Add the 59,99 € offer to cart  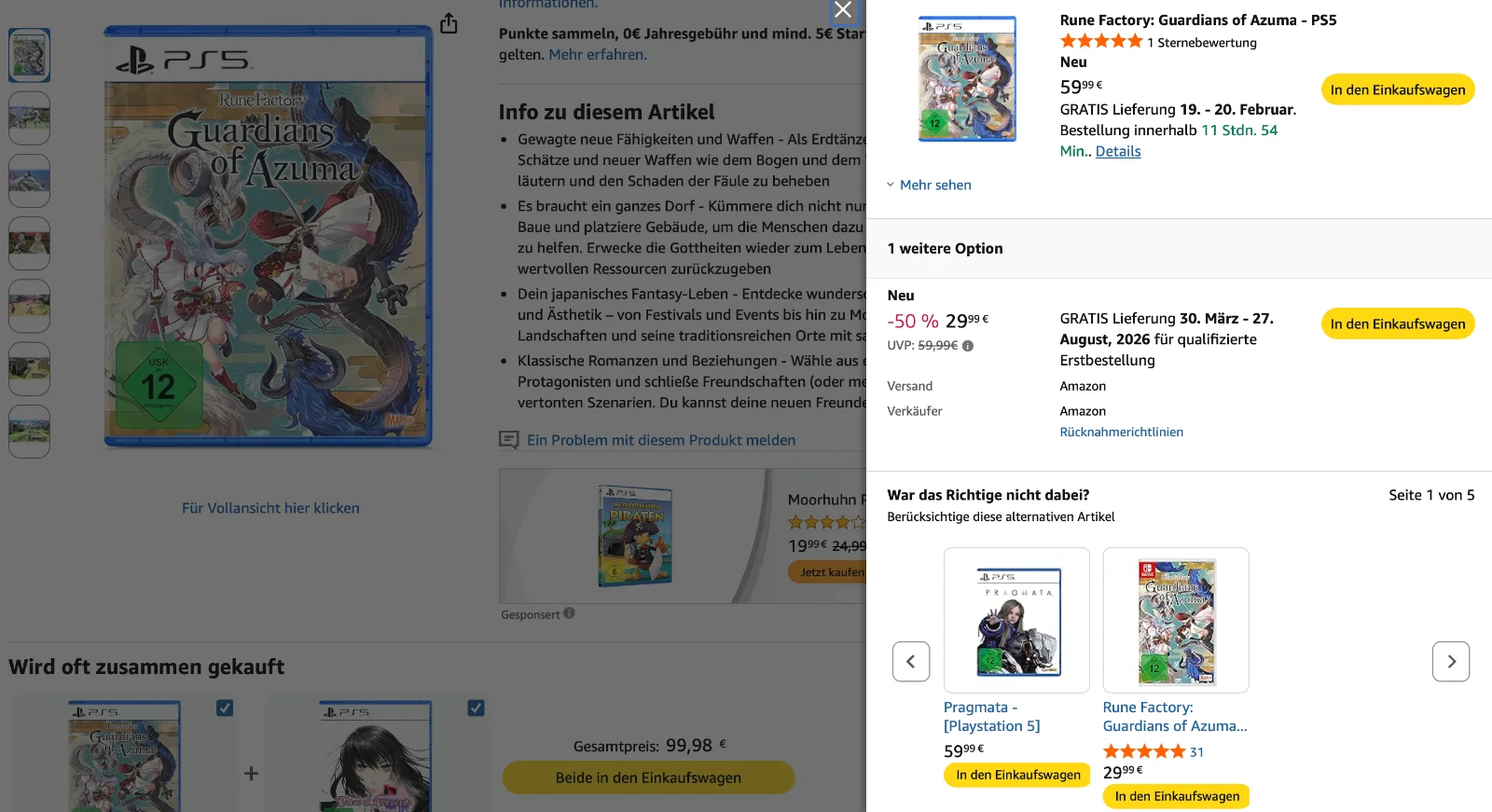click(x=1397, y=89)
